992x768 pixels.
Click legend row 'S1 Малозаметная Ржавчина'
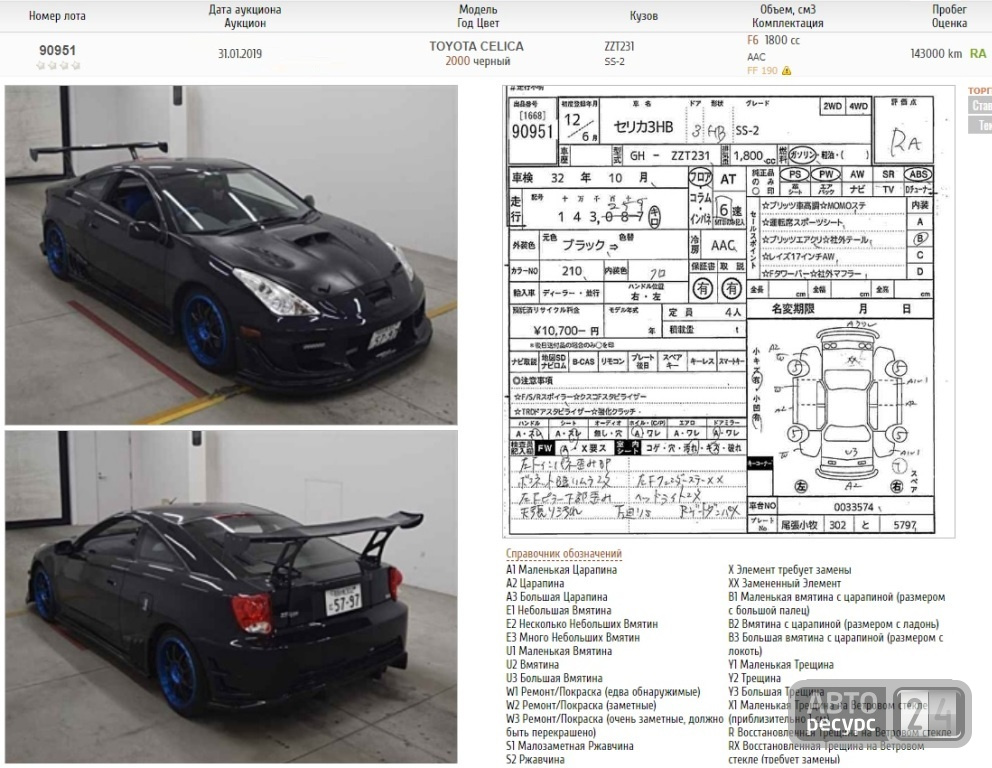pos(569,746)
